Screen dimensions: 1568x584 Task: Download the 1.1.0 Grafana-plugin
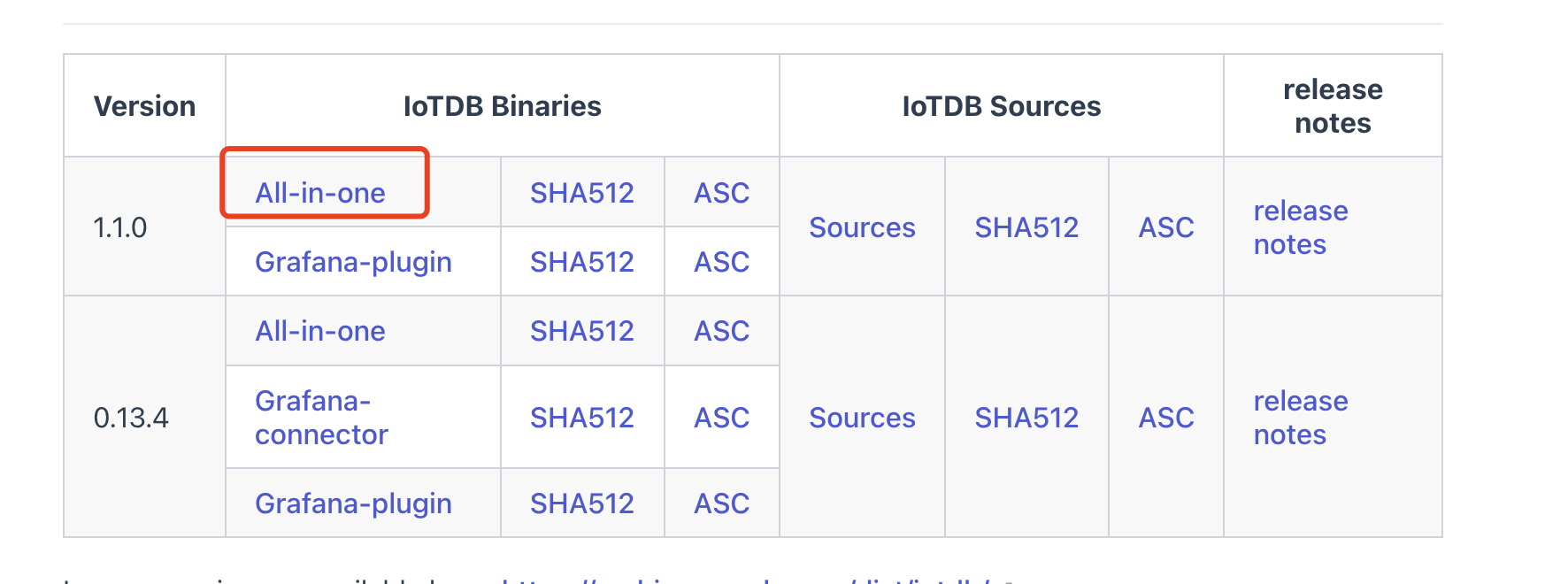(x=353, y=262)
